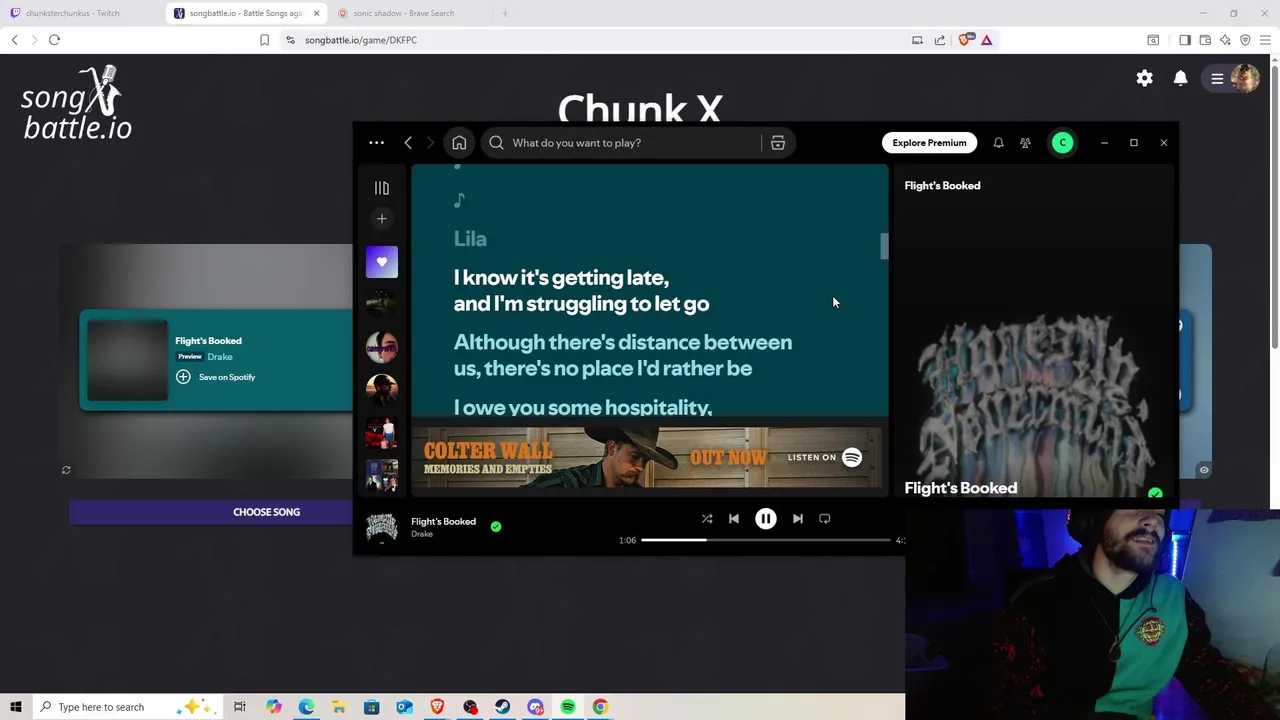Jump to lyric 'I know it's getting late'

pos(581,290)
